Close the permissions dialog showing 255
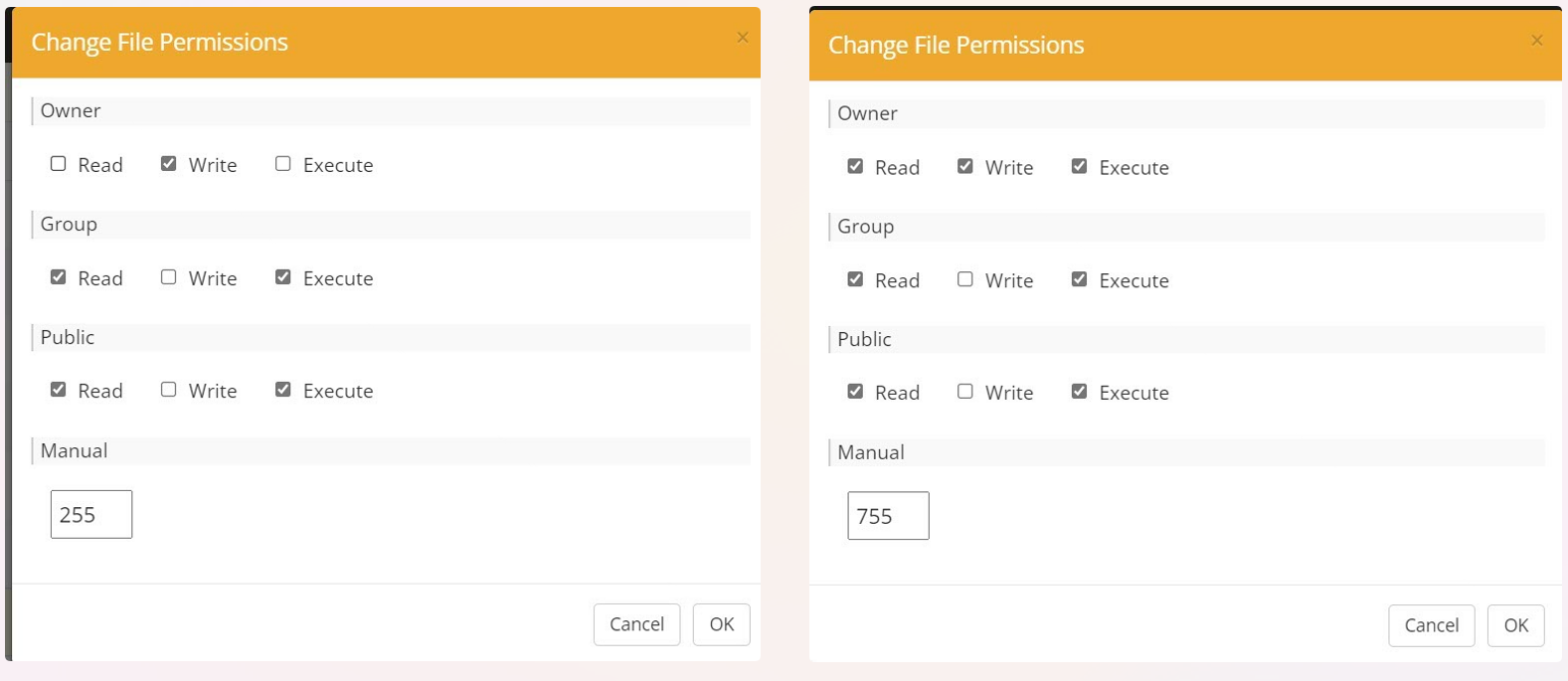The height and width of the screenshot is (681, 1568). (742, 38)
